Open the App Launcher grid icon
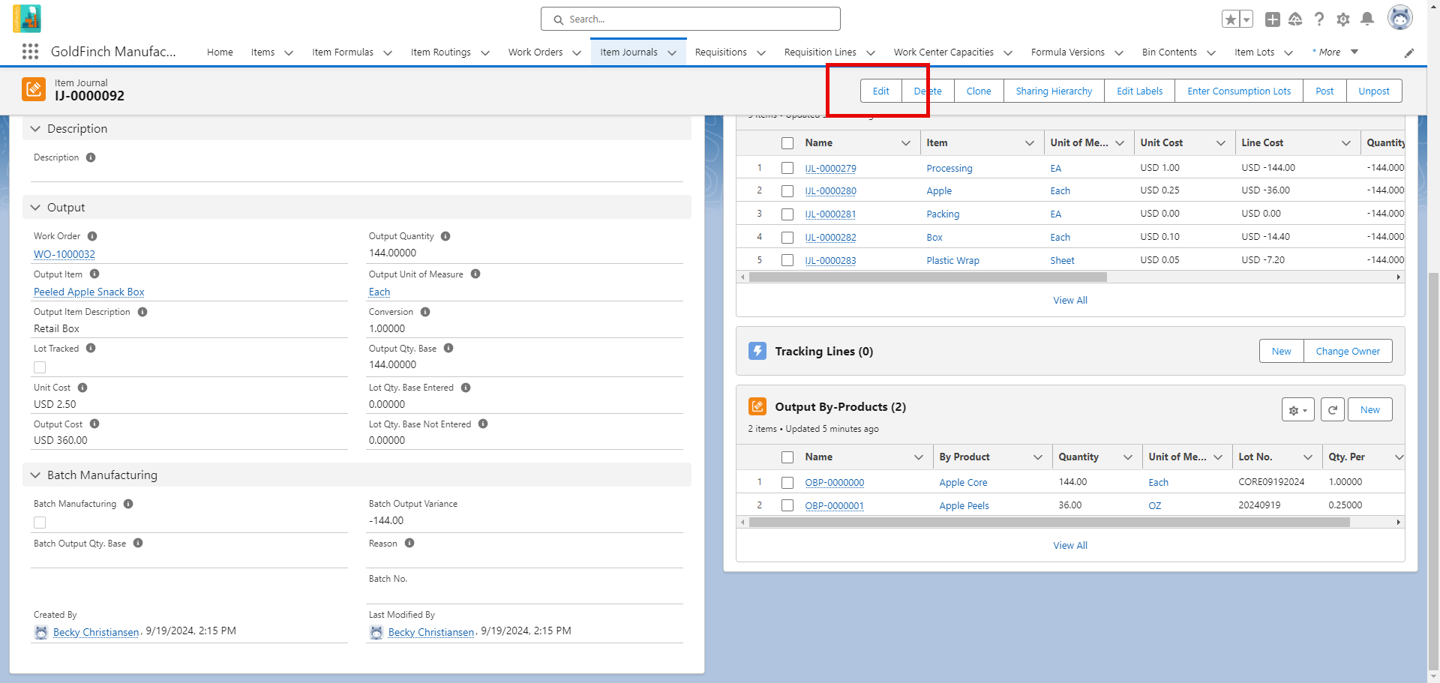This screenshot has height=683, width=1440. [x=30, y=52]
